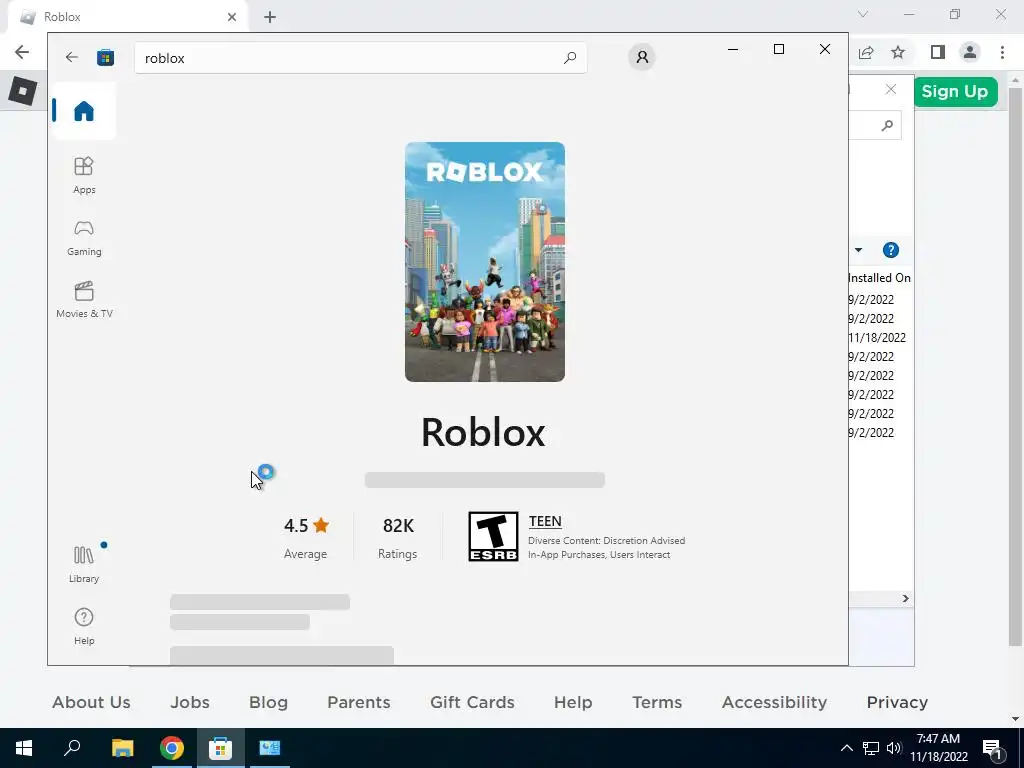Open Blog footer link
The image size is (1024, 768).
268,702
